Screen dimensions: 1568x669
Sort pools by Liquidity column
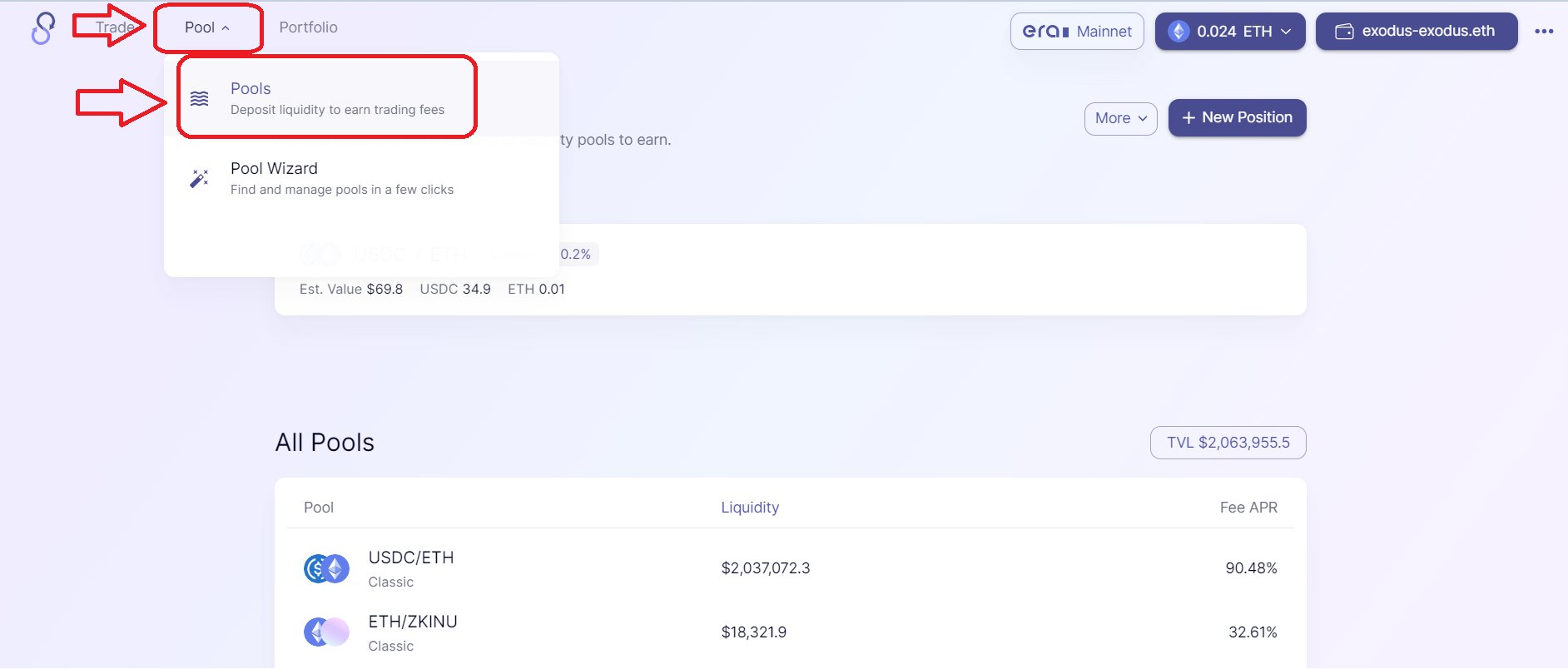pos(749,508)
